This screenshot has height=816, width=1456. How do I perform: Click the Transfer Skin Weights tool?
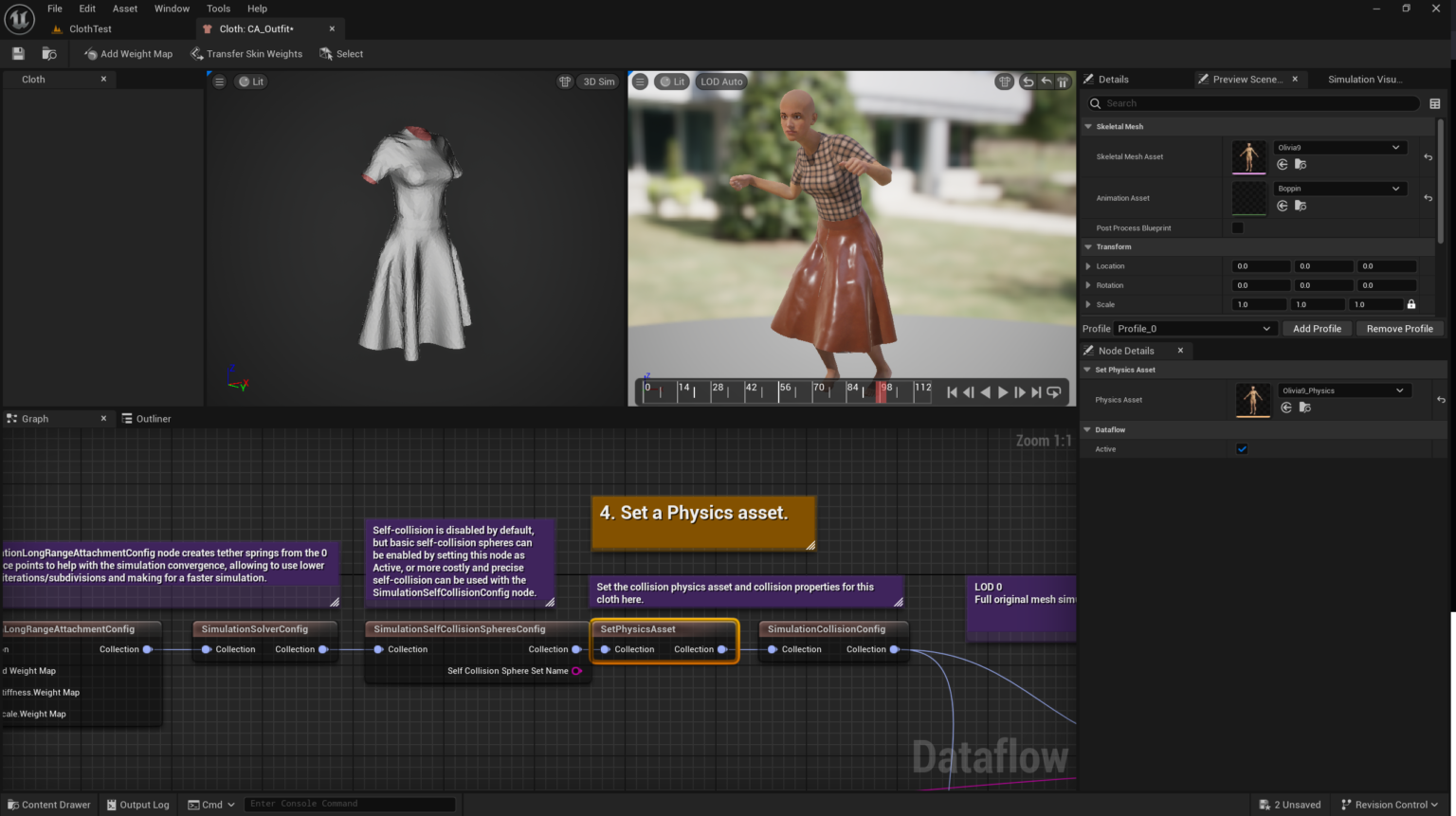click(x=246, y=53)
